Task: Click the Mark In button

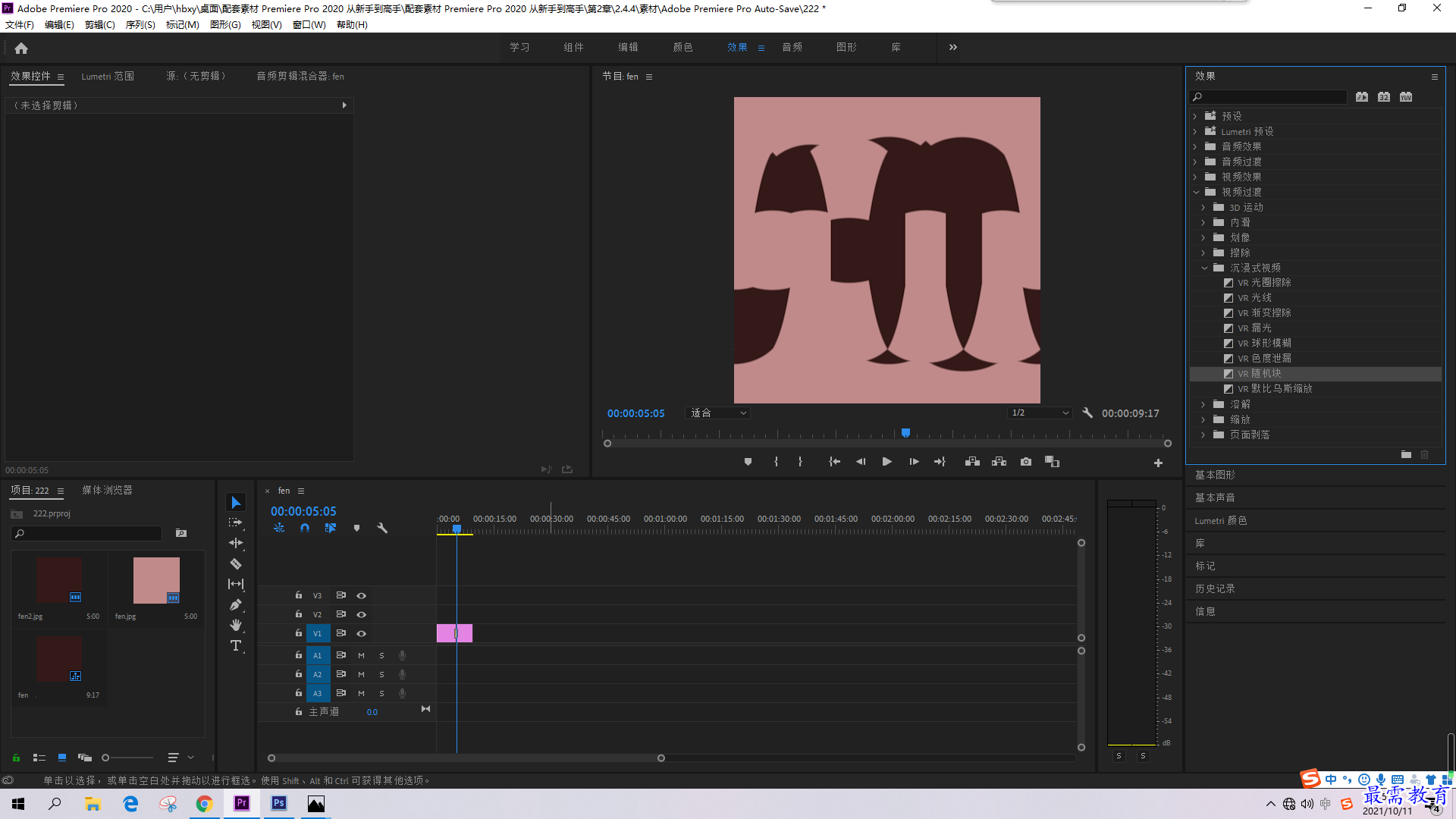Action: pos(776,462)
